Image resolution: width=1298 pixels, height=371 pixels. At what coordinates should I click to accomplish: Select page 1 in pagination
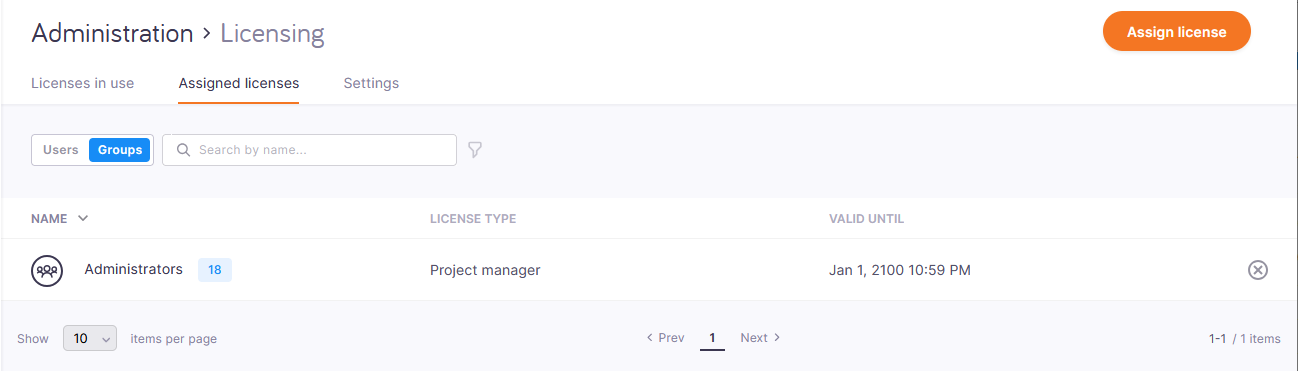(712, 338)
